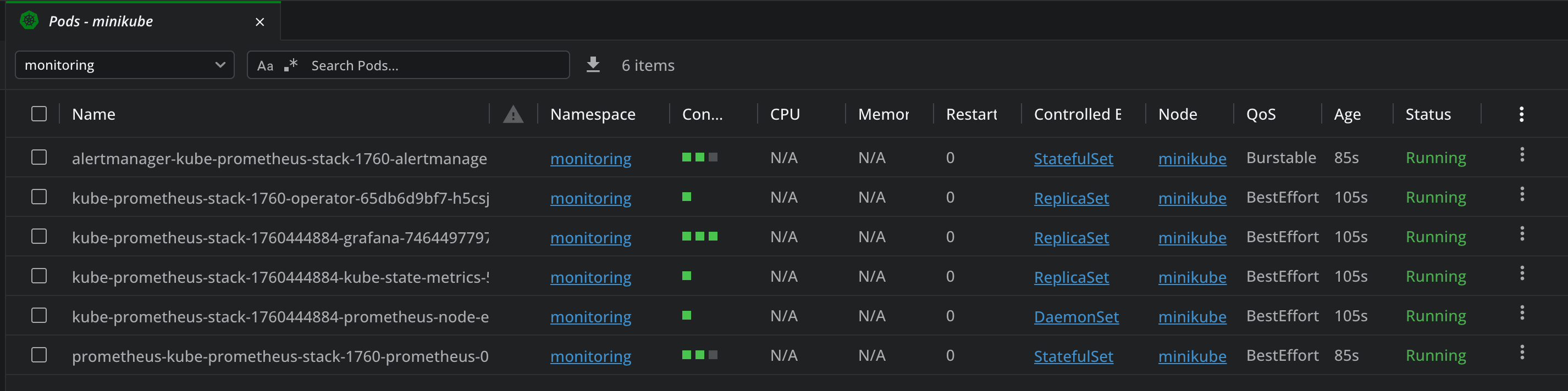Close the Pods - minikube tab
Image resolution: width=1568 pixels, height=391 pixels.
coord(260,22)
